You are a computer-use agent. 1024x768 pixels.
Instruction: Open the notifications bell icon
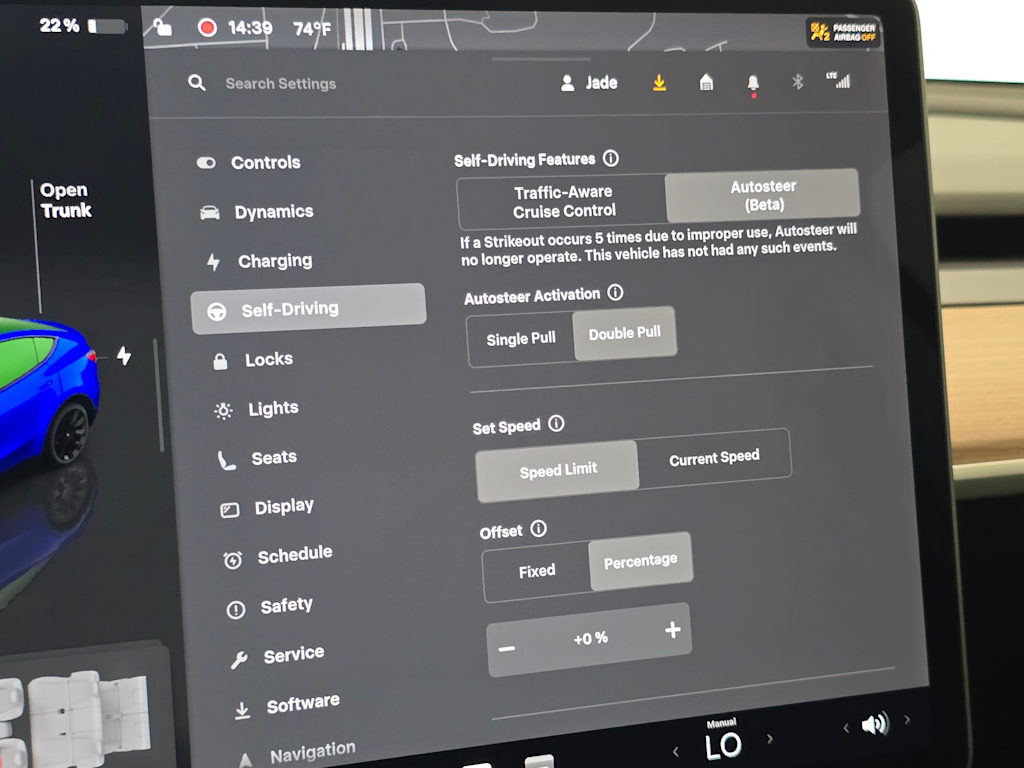(753, 84)
